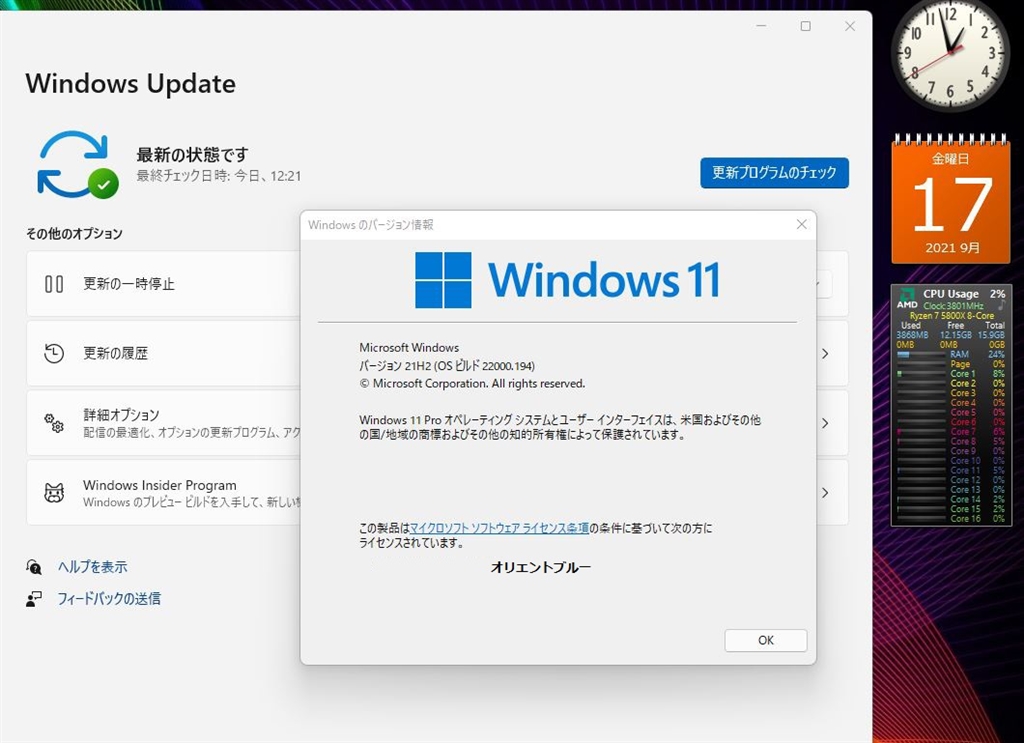
Task: Click the history clock icon beside 更新の履歴
Action: [x=54, y=353]
